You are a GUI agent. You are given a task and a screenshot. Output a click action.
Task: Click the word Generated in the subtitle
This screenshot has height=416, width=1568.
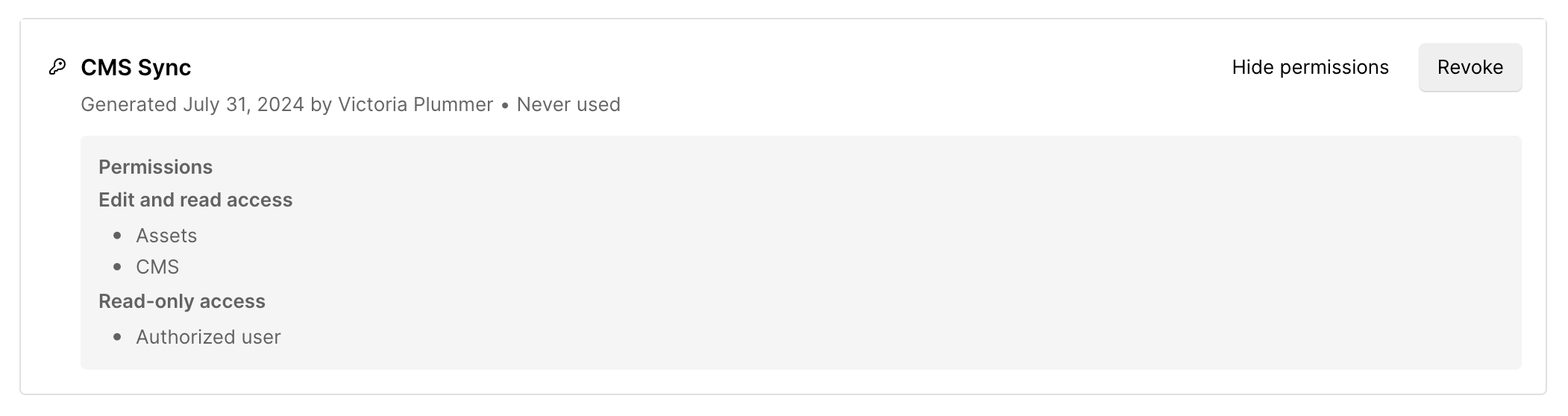click(x=128, y=104)
